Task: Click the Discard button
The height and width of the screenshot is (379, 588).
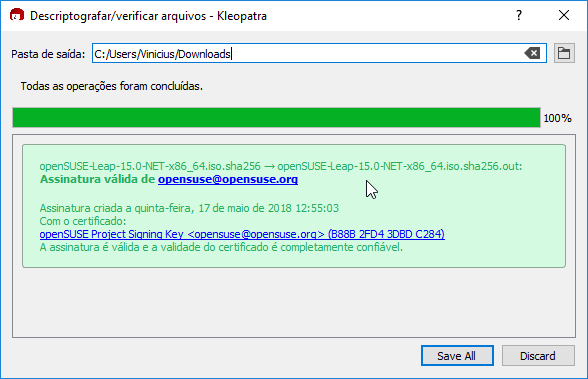Action: click(x=538, y=355)
